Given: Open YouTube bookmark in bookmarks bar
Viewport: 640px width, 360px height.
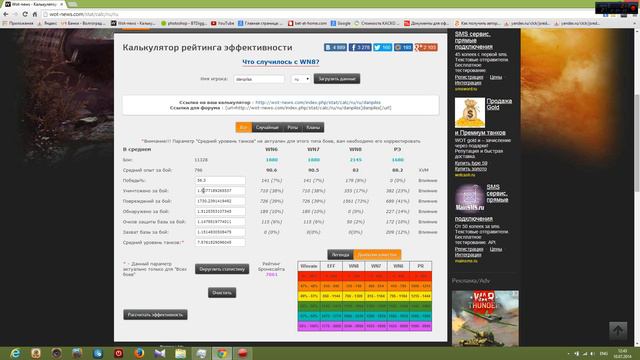Looking at the screenshot, I should point(222,24).
